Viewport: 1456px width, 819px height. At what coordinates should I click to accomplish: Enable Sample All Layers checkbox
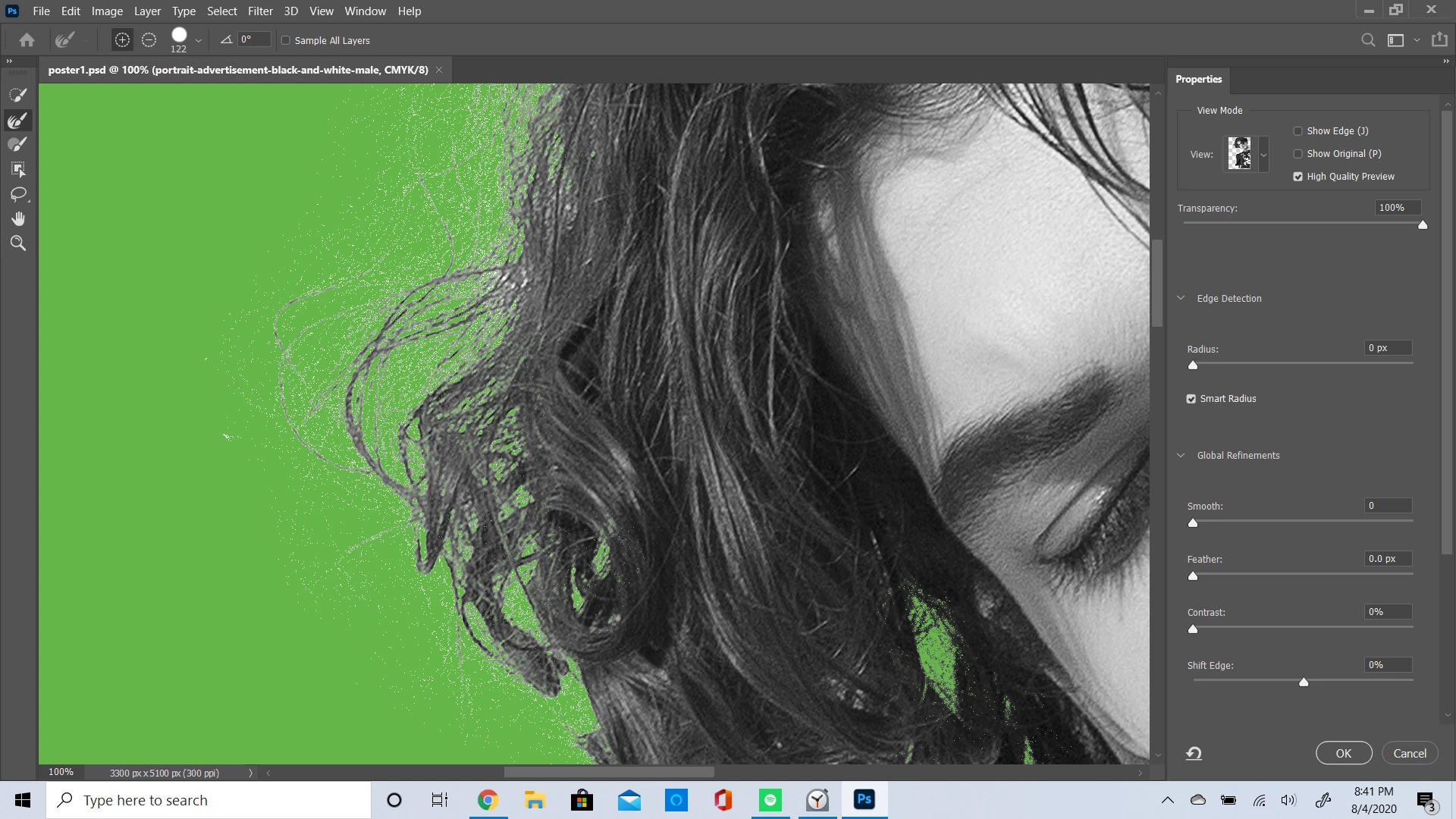(286, 41)
